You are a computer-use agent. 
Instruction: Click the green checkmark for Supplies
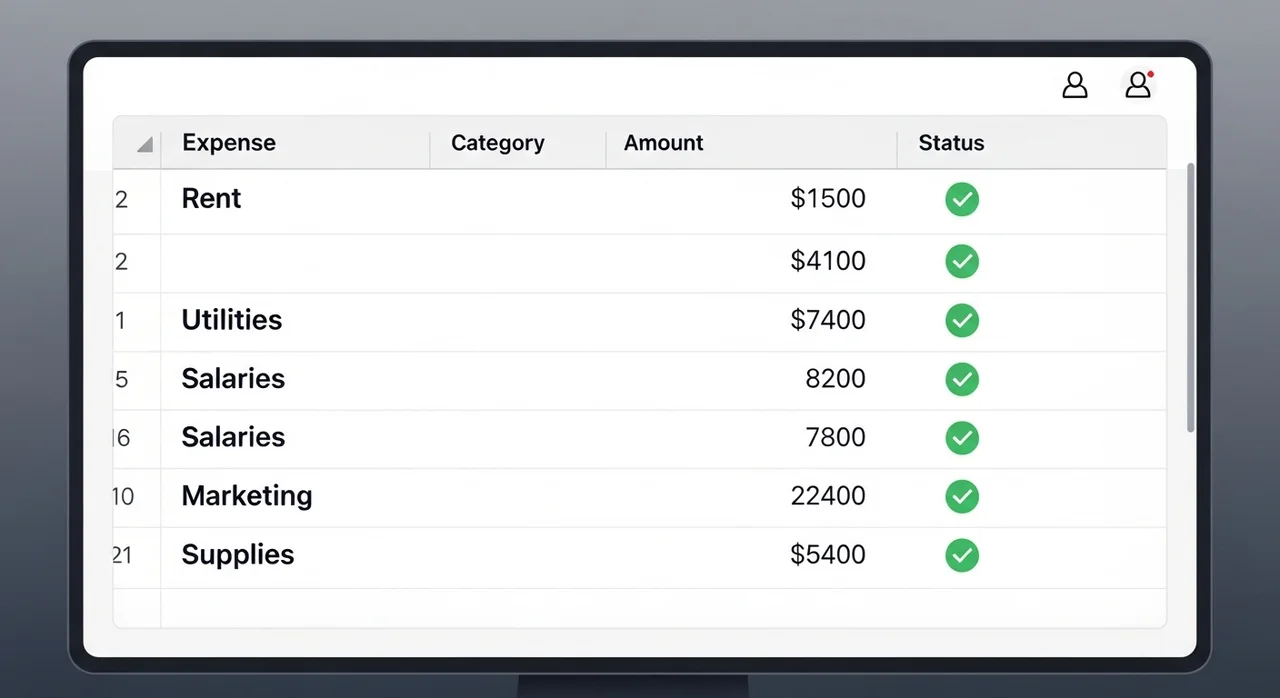(x=962, y=555)
